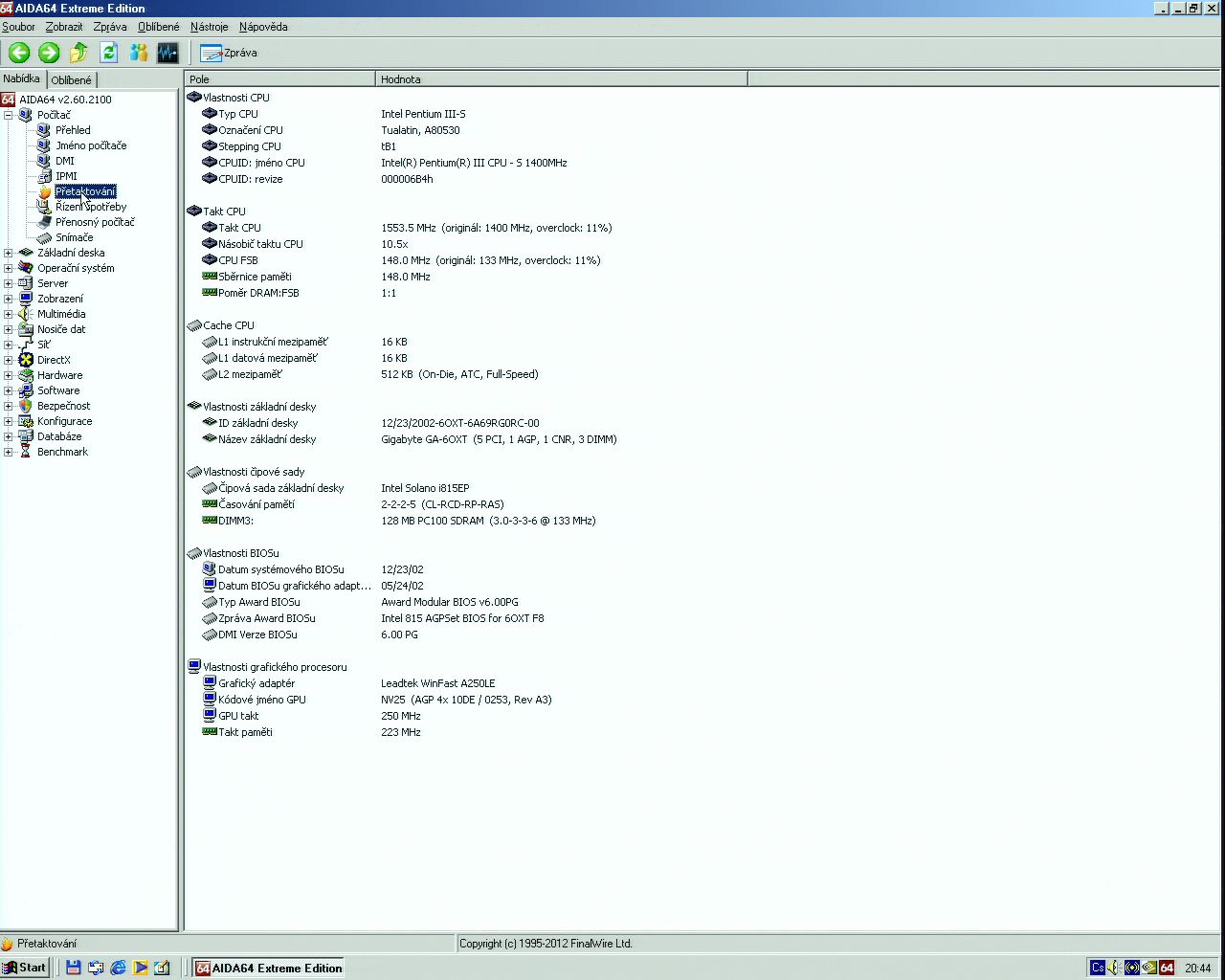Select the Takt CPU section header icon

click(x=194, y=212)
